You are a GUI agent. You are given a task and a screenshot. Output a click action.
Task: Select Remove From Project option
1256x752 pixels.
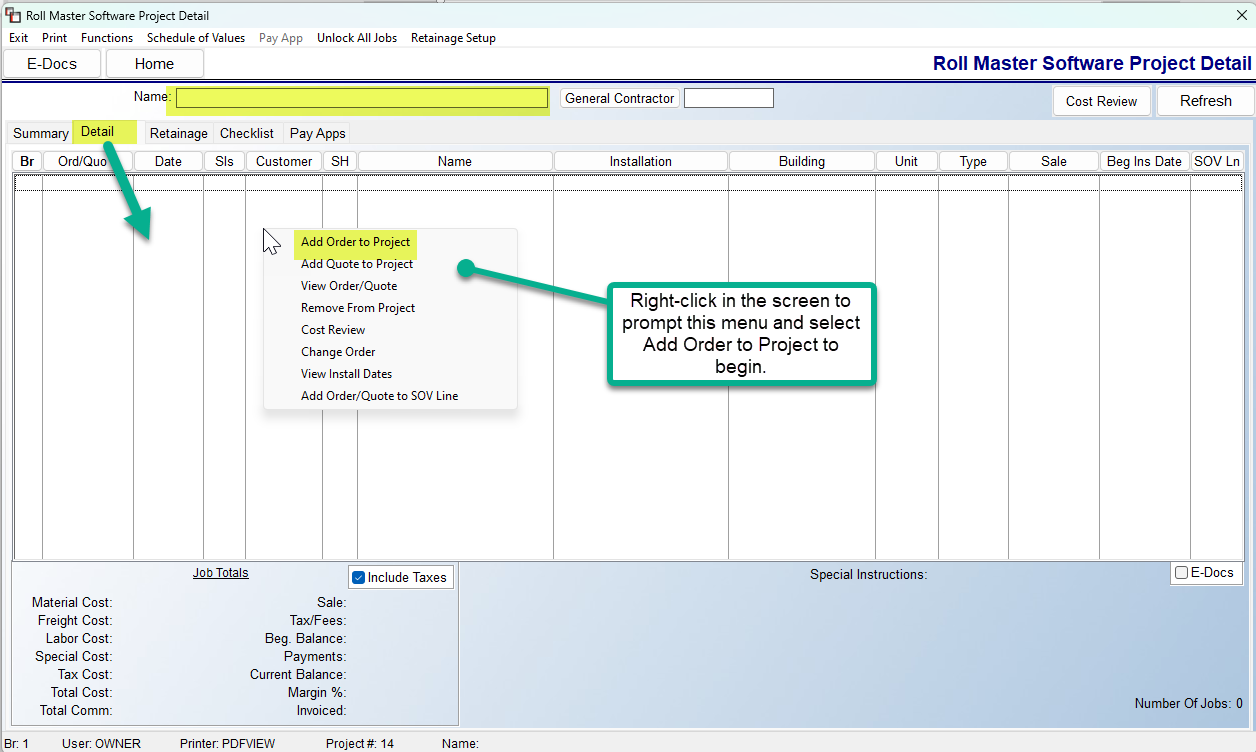coord(358,308)
